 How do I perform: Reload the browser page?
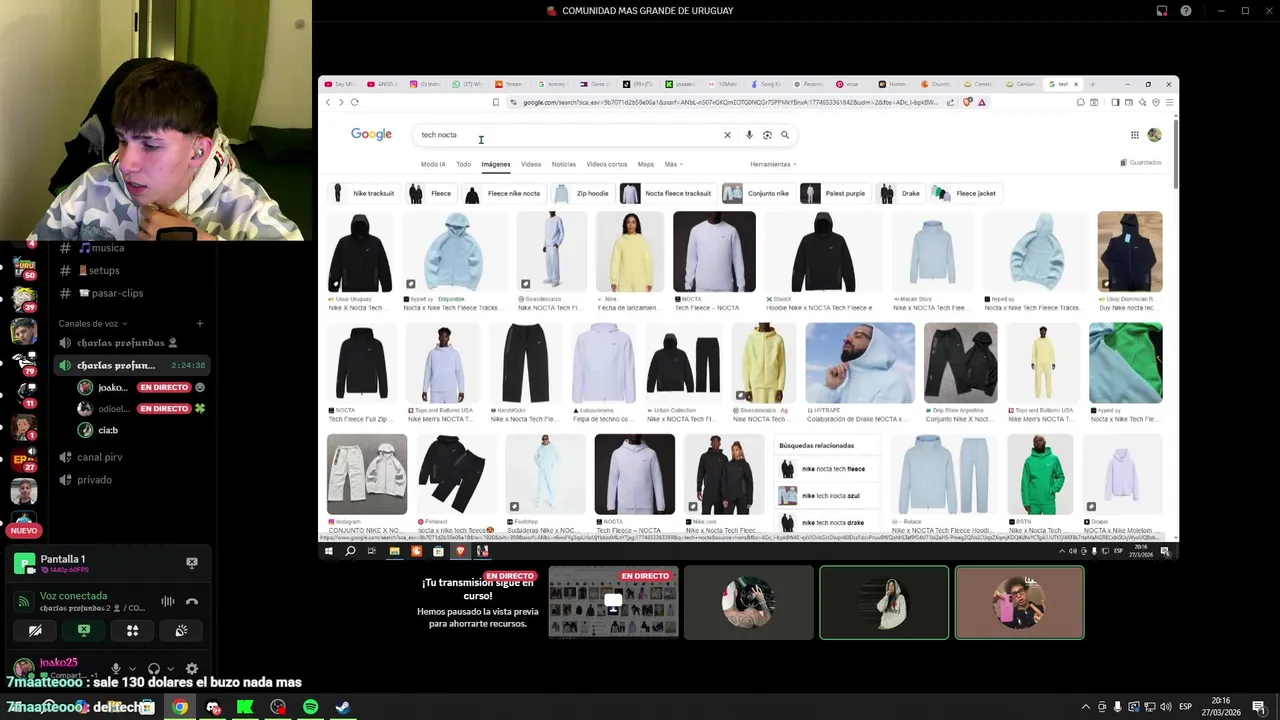[354, 102]
